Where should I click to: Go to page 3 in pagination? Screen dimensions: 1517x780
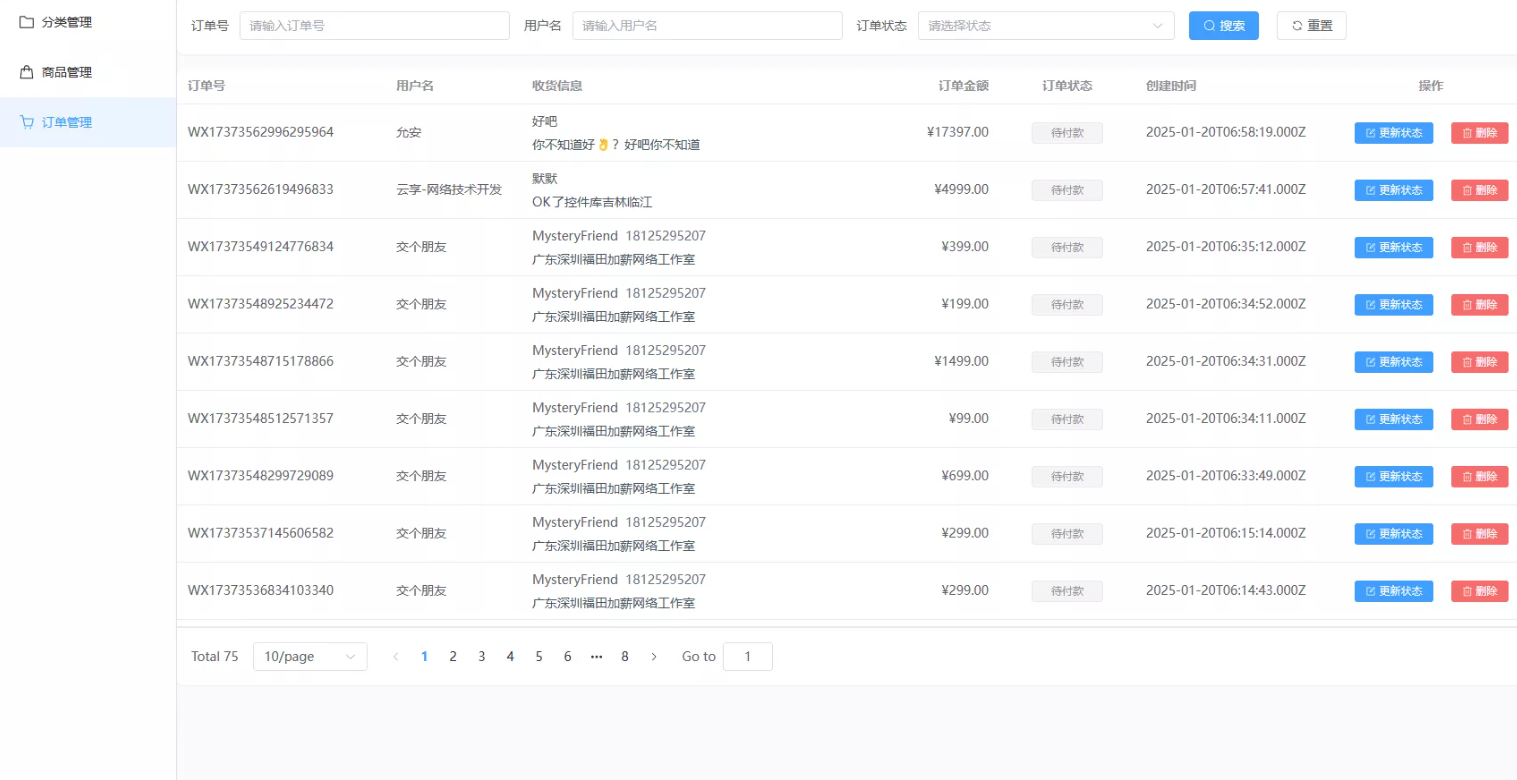[481, 656]
